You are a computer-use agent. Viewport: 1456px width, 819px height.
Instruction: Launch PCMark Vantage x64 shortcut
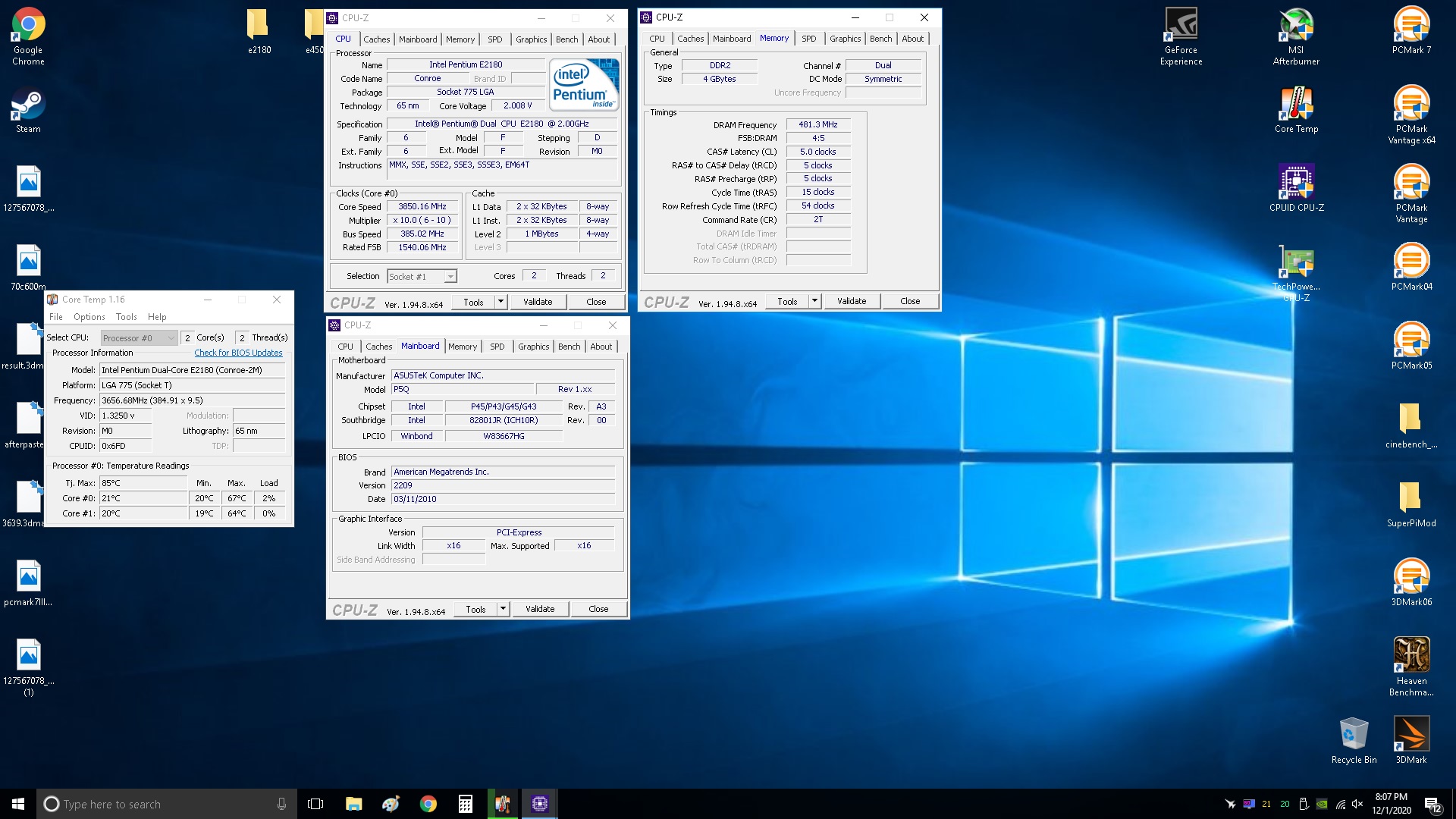point(1411,115)
